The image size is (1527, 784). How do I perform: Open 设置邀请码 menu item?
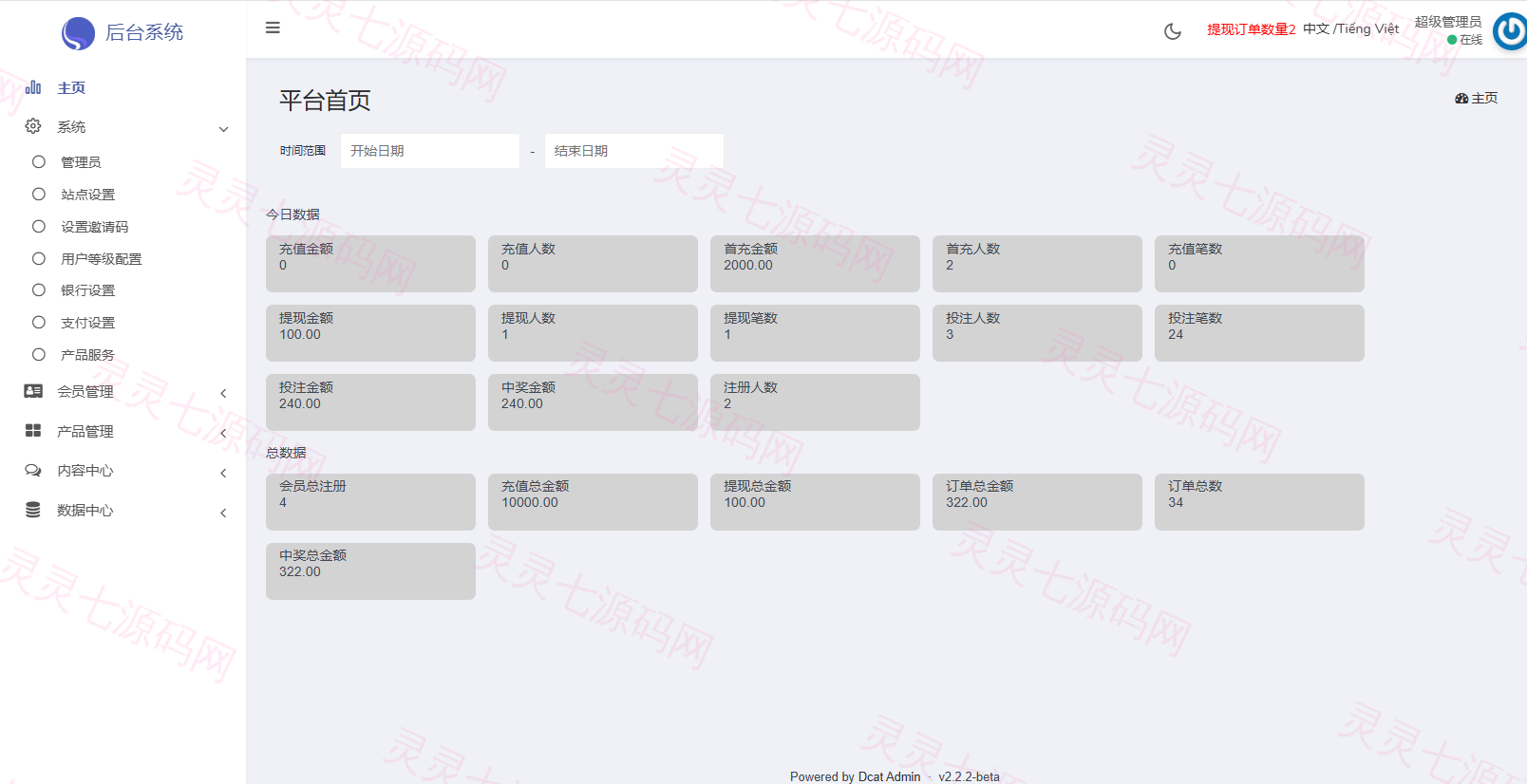pyautogui.click(x=94, y=227)
